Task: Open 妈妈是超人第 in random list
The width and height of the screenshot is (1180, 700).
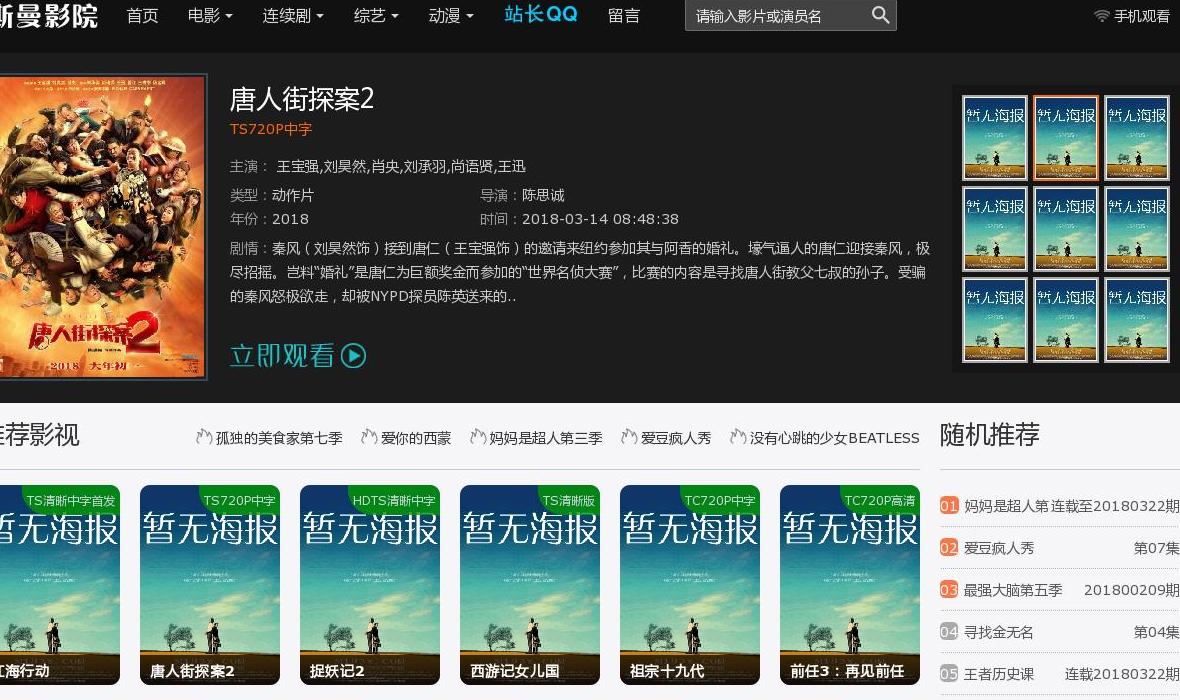Action: (1006, 506)
